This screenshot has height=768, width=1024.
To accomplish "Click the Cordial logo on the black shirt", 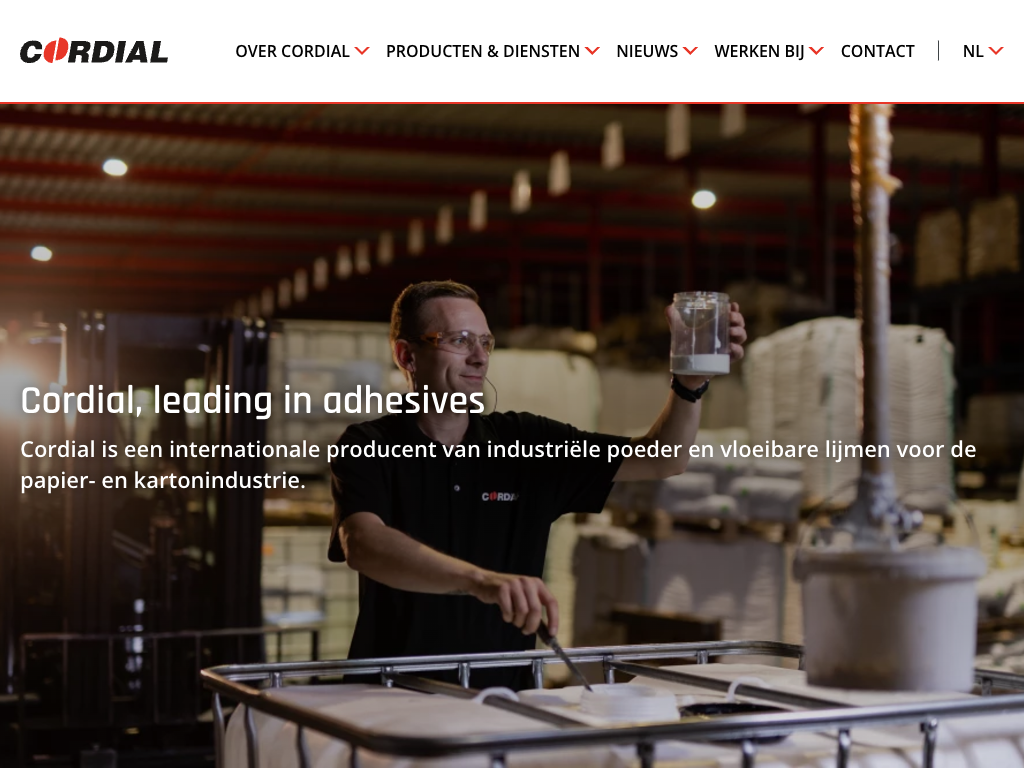I will 500,496.
